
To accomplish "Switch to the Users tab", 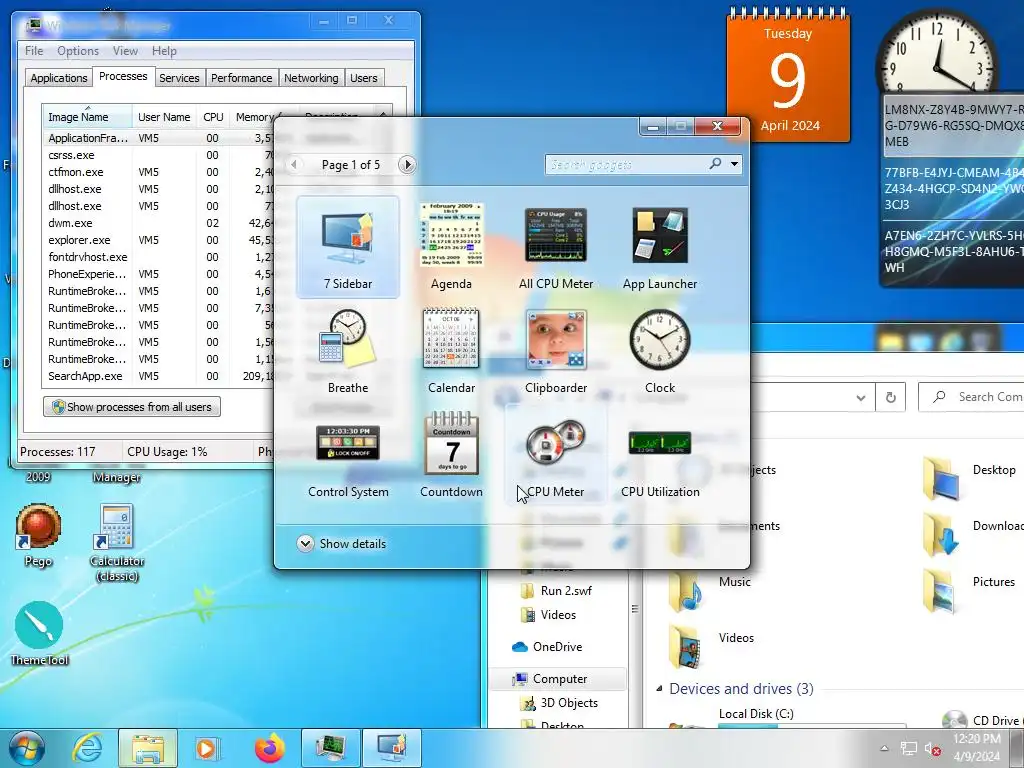I will click(x=364, y=78).
